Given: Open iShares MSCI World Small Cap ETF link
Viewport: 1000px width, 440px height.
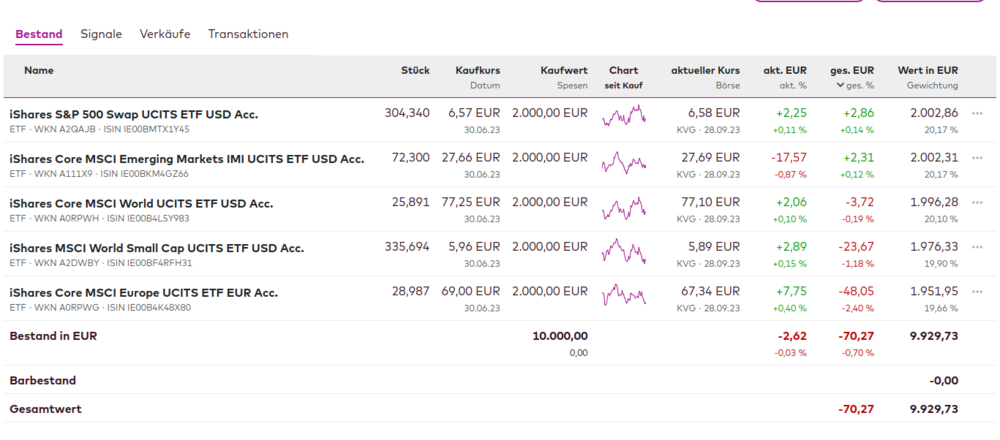Looking at the screenshot, I should coord(156,248).
